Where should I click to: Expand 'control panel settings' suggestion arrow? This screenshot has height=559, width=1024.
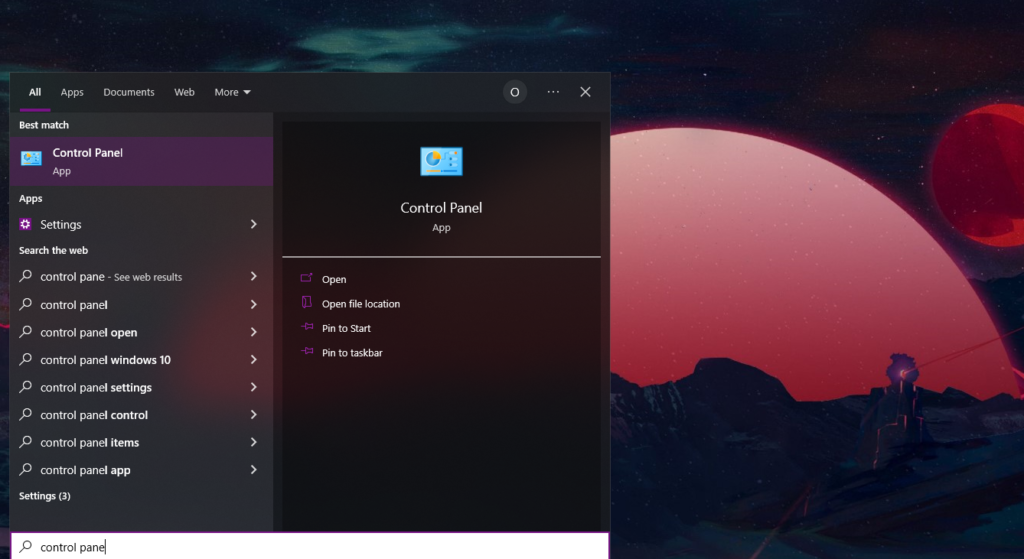pyautogui.click(x=253, y=387)
